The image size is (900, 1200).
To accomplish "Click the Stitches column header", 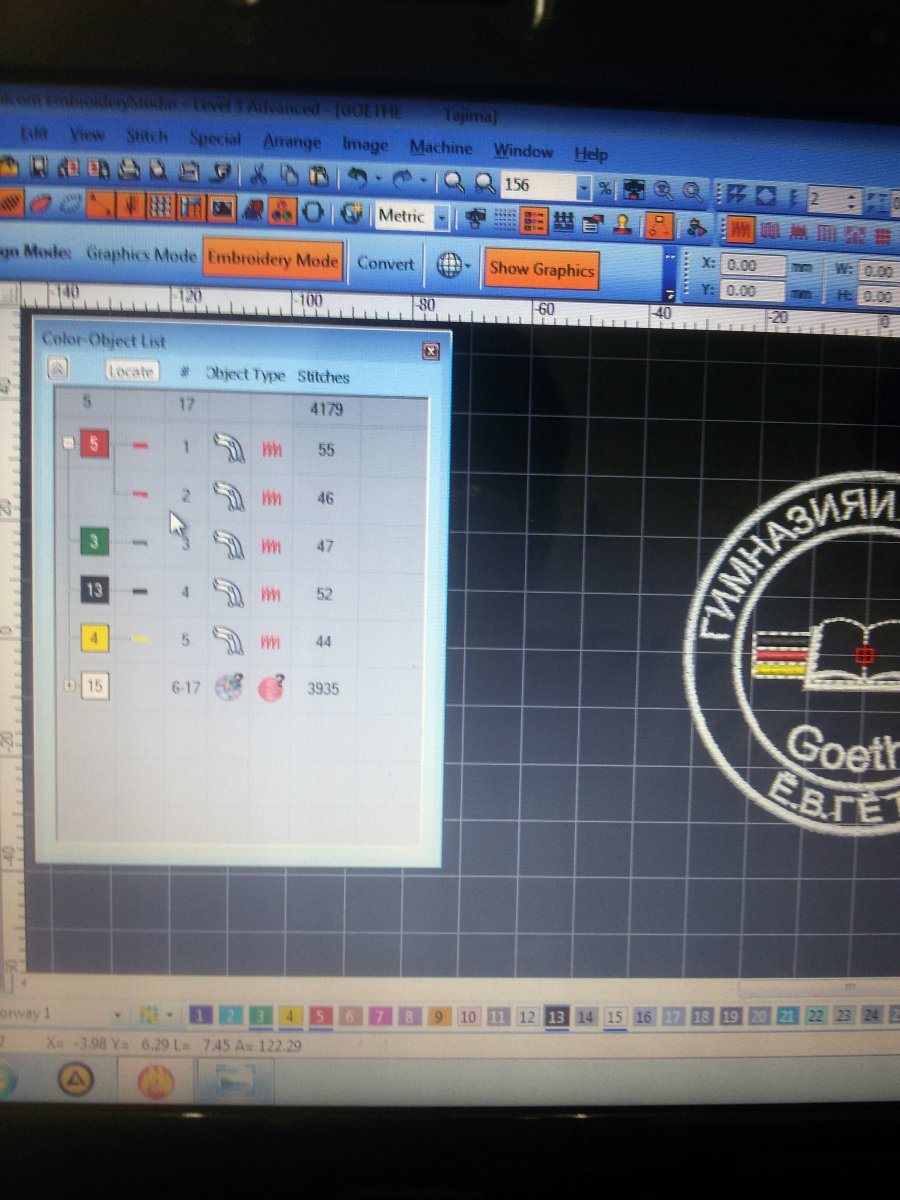I will coord(323,376).
